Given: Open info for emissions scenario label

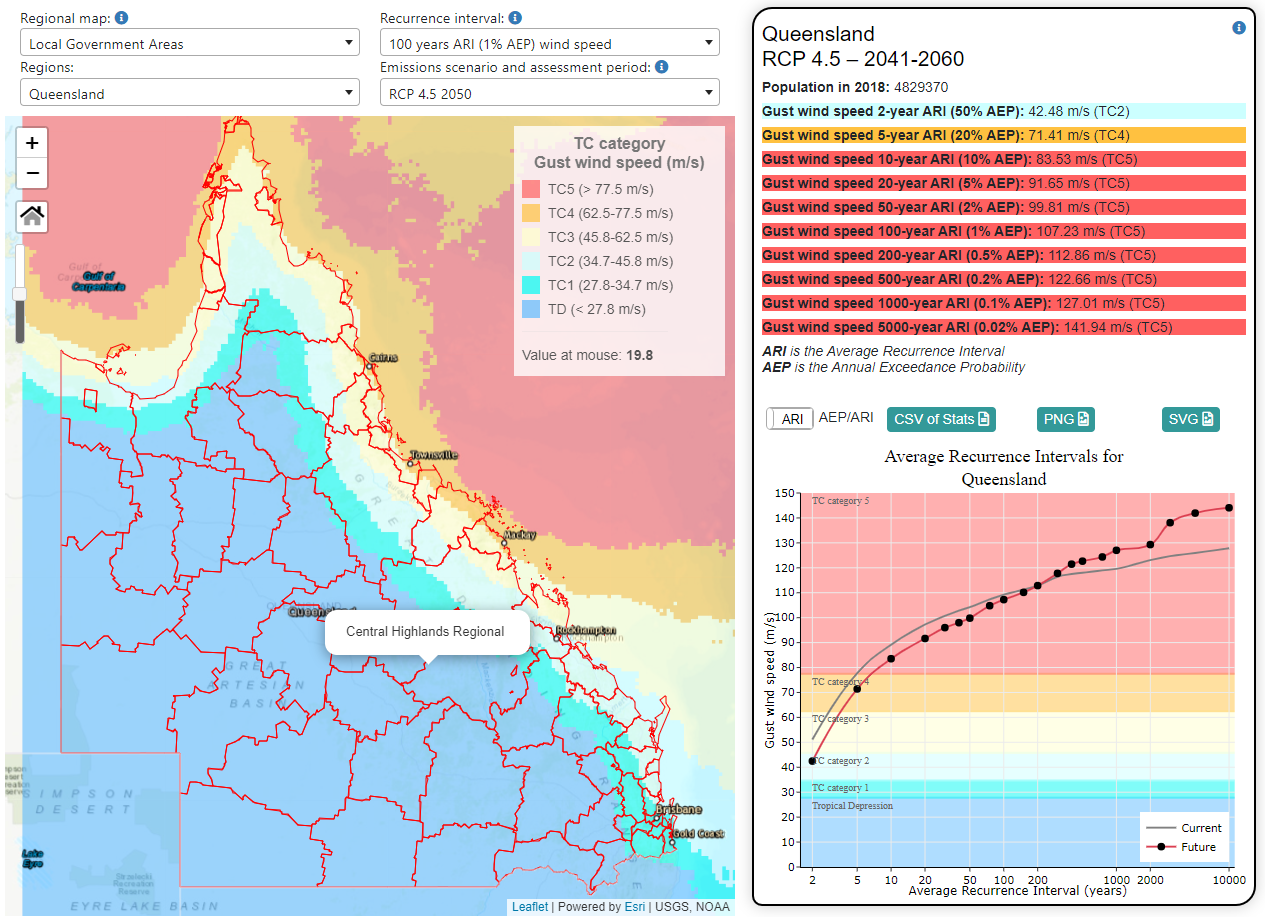Looking at the screenshot, I should point(661,67).
